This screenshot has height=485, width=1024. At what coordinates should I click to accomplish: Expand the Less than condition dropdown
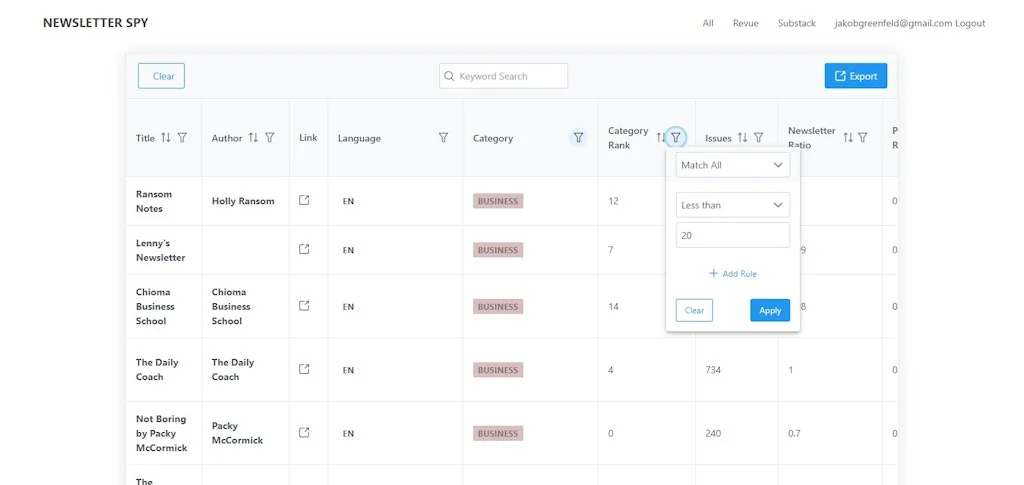pos(732,205)
